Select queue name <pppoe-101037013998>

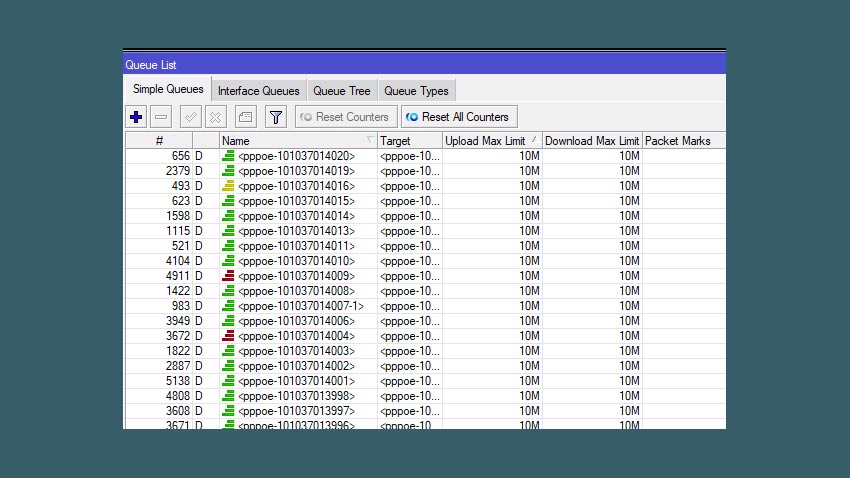297,396
